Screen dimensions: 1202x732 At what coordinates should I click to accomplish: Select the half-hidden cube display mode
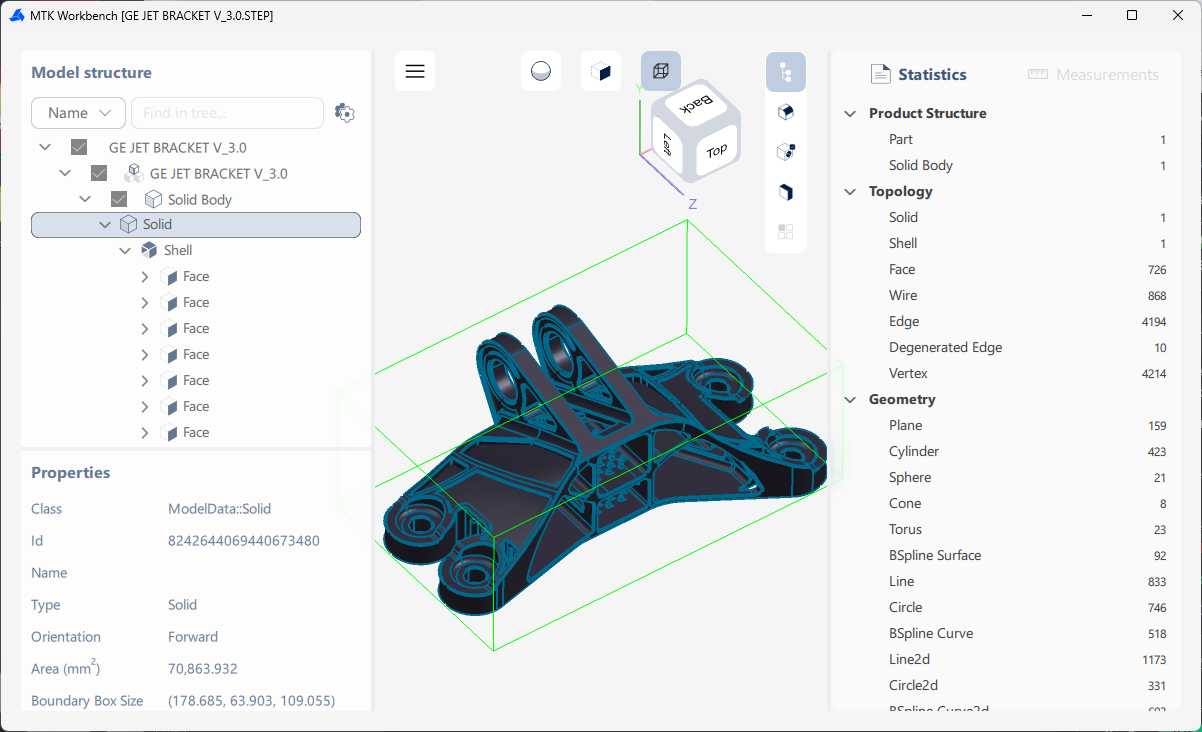click(x=601, y=71)
